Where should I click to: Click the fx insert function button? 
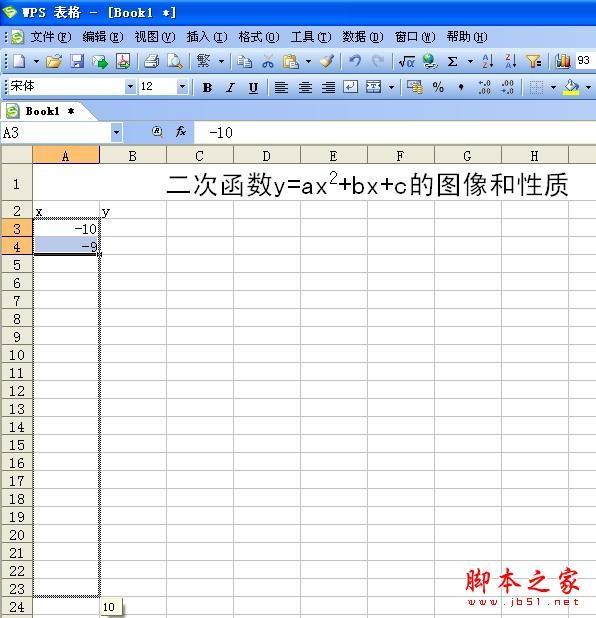click(181, 132)
